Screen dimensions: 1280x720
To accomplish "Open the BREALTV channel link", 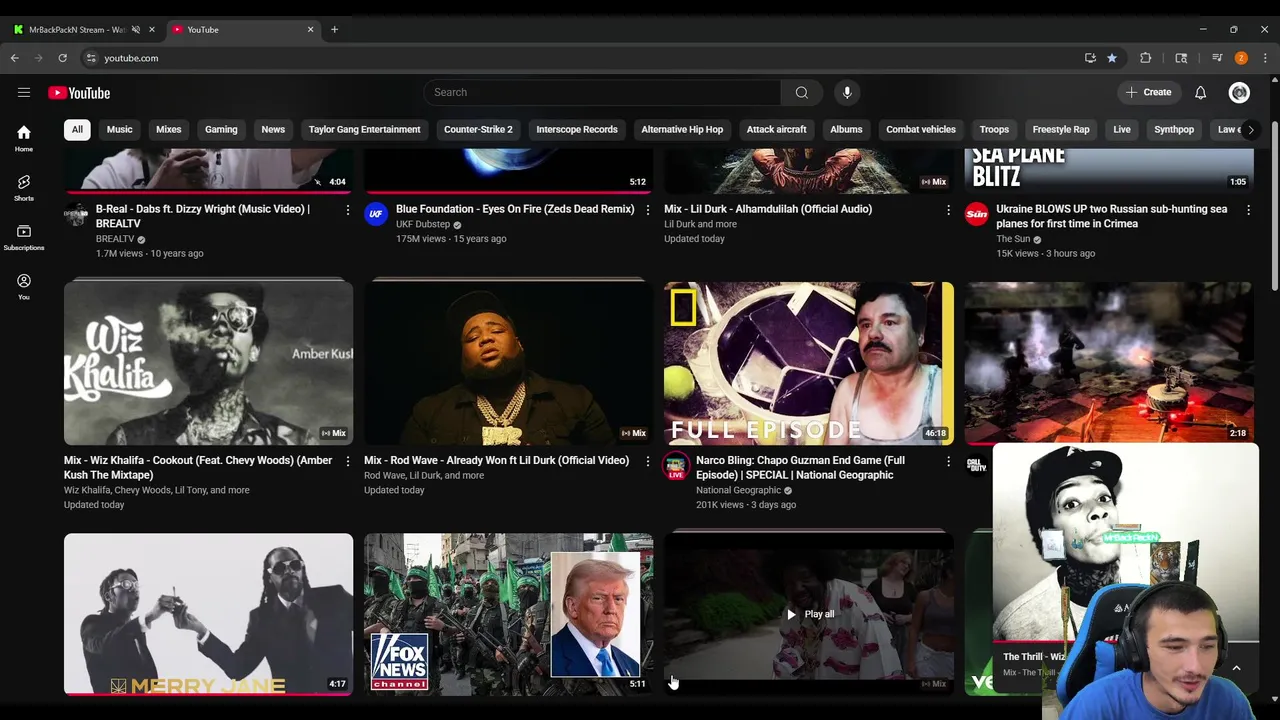I will (115, 239).
